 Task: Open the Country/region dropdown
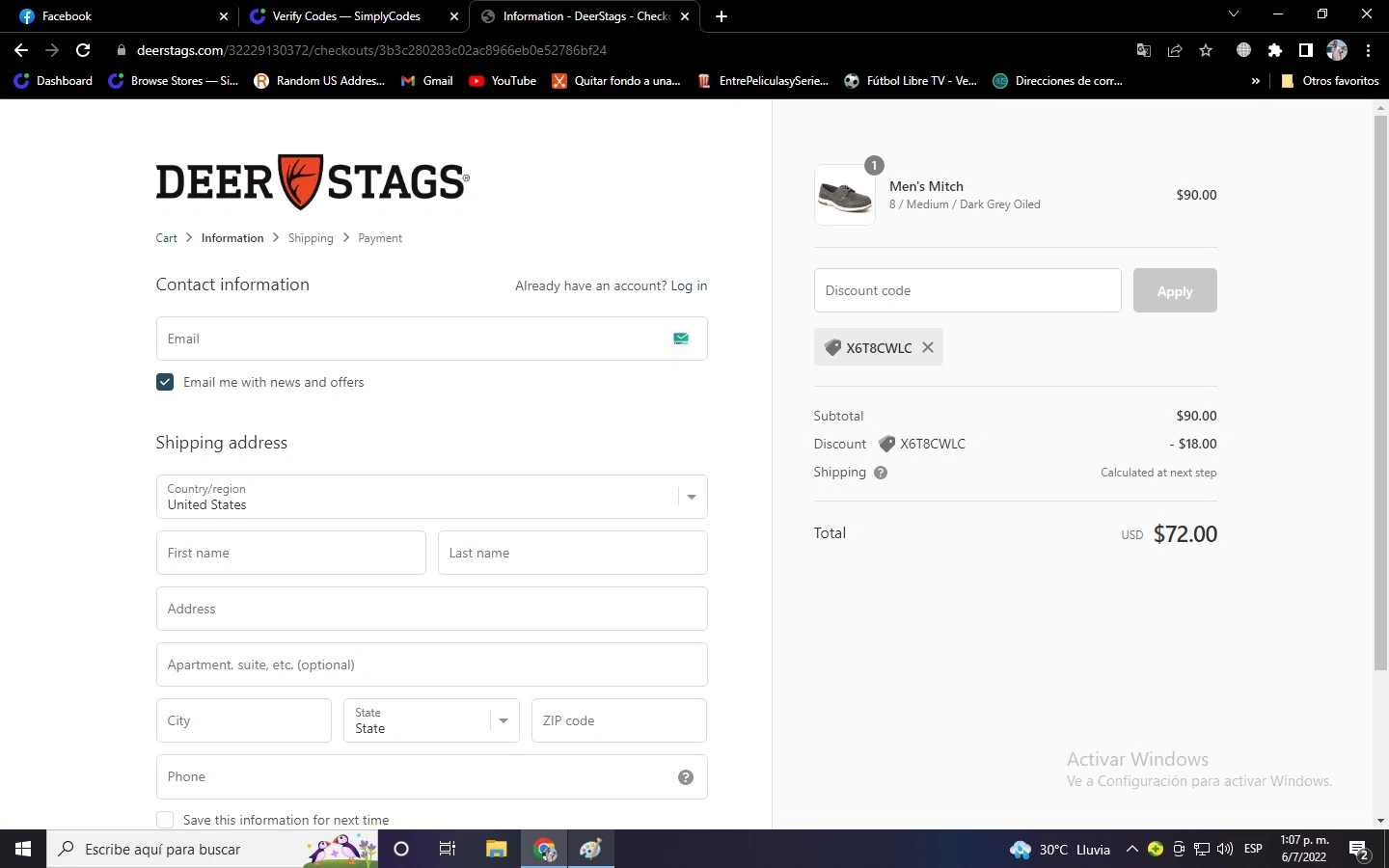coord(431,497)
